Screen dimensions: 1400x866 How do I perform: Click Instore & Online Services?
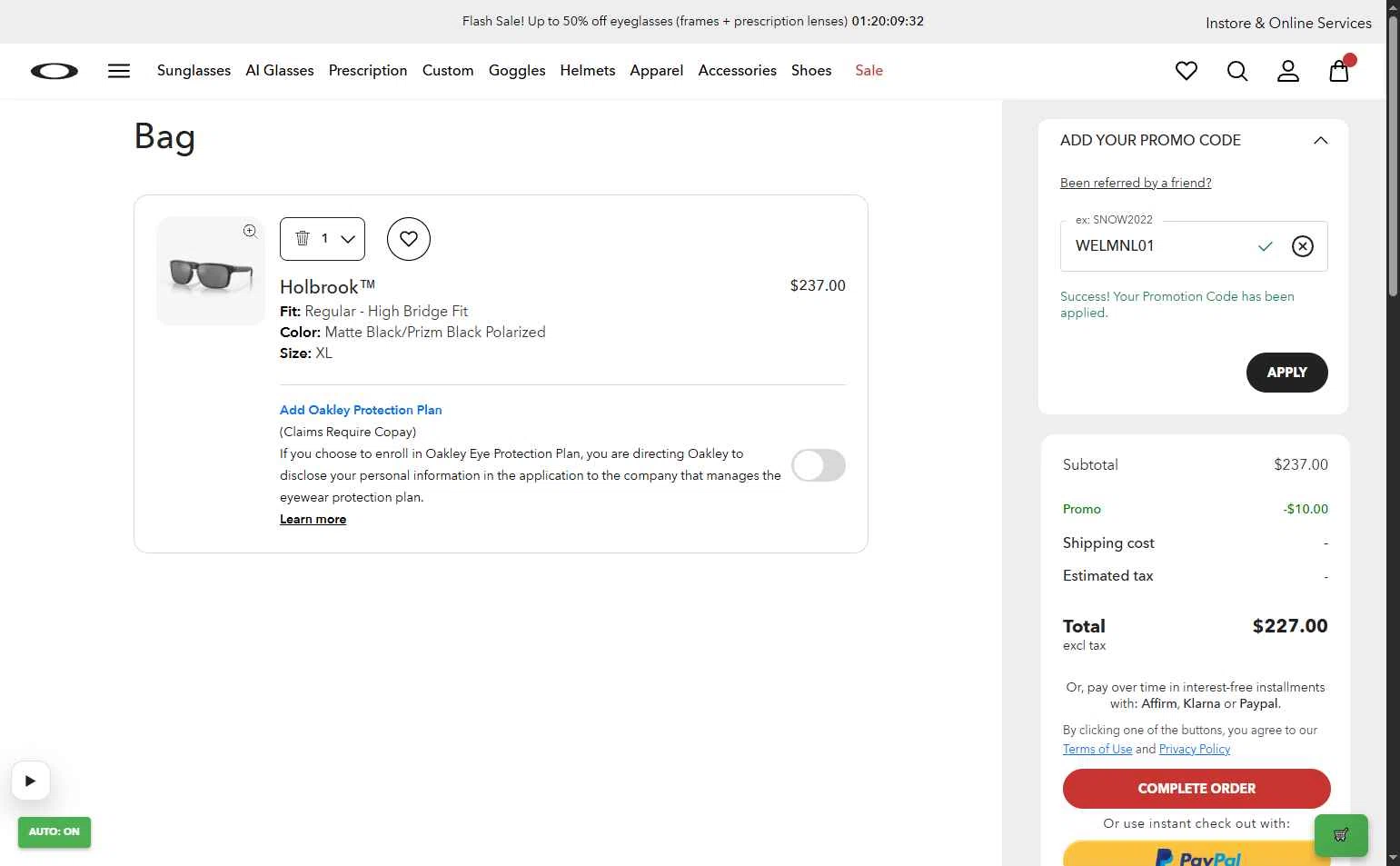(x=1288, y=24)
